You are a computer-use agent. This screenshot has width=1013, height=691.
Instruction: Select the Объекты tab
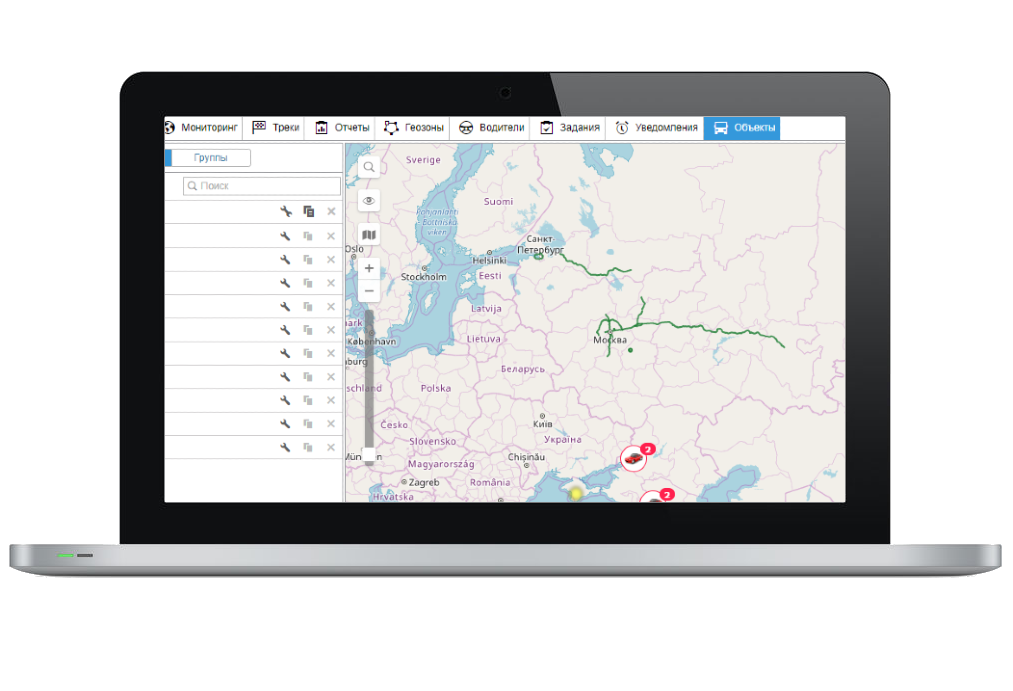742,128
